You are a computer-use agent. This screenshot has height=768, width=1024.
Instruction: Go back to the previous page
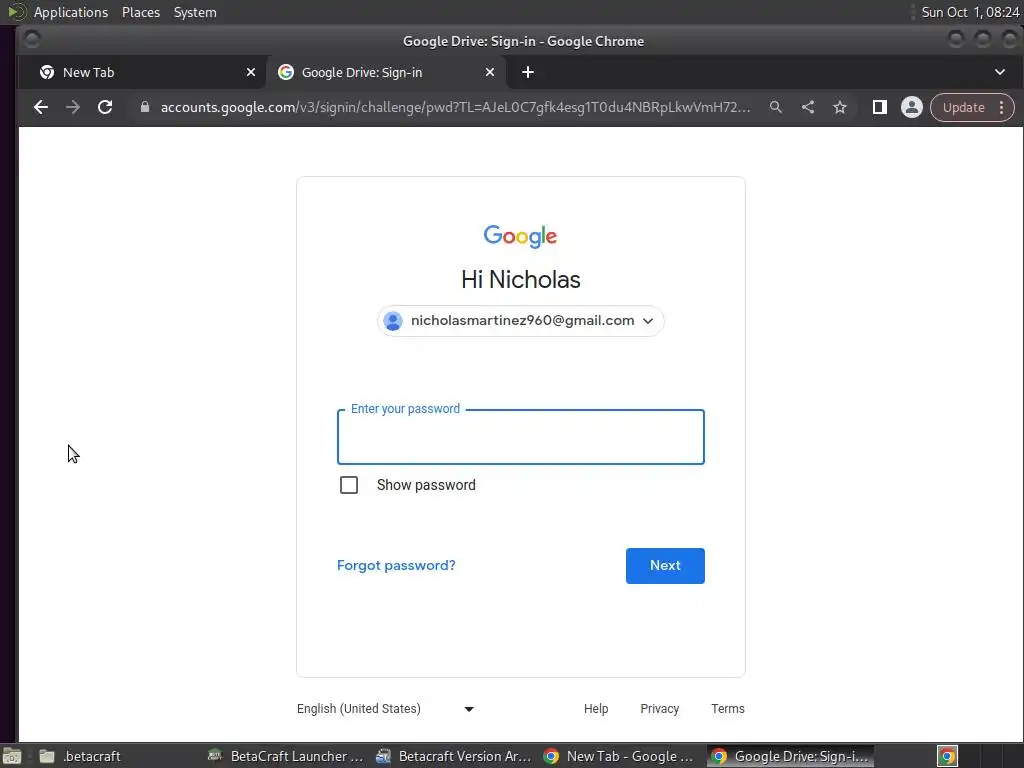[40, 107]
